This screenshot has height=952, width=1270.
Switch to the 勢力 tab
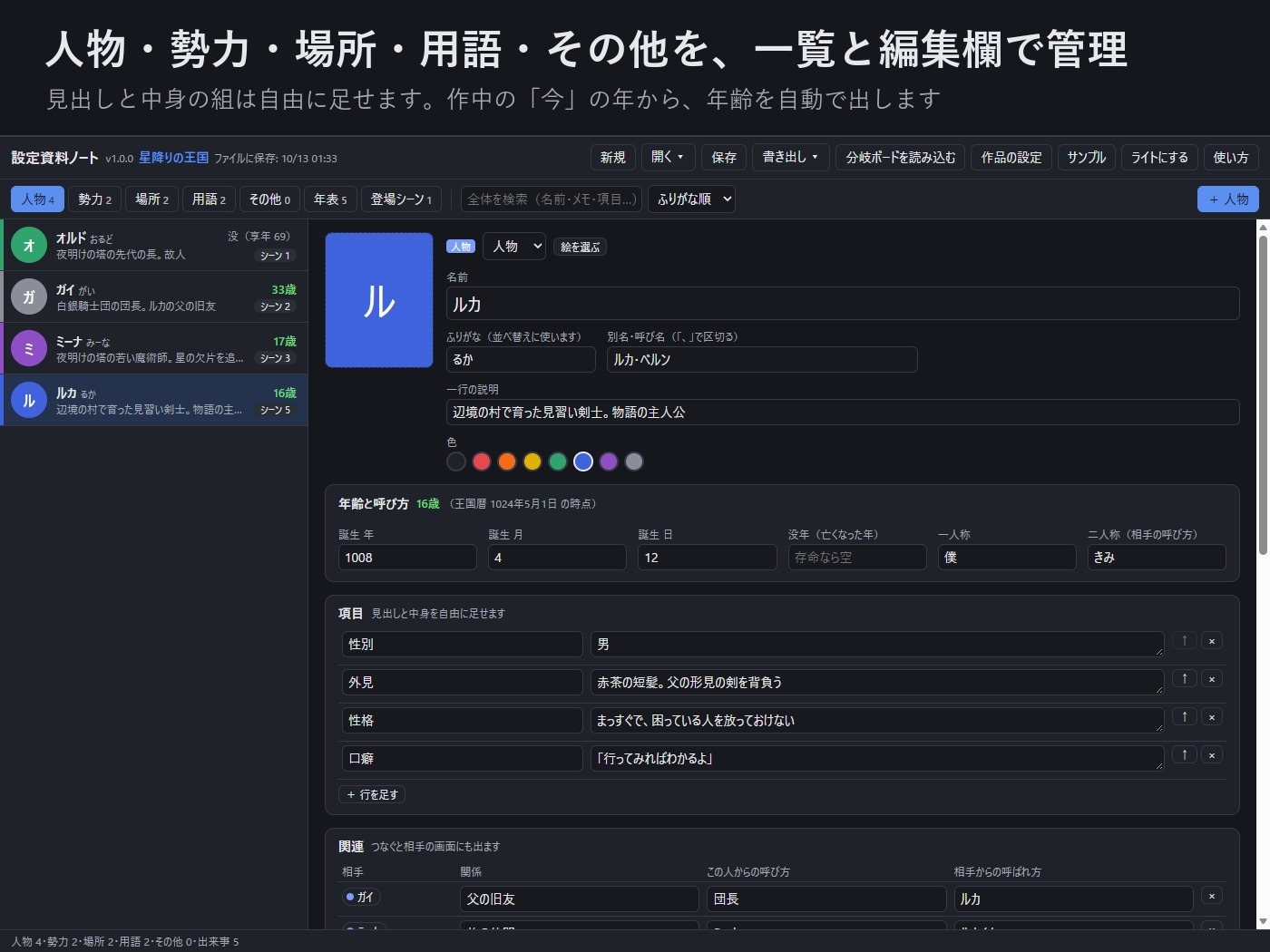(x=95, y=199)
